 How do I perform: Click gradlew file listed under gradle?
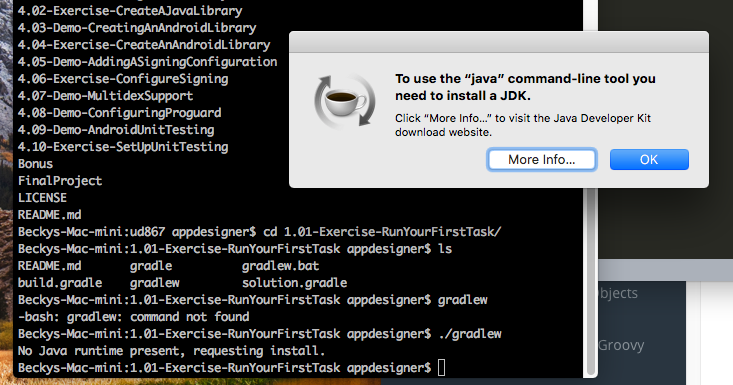(x=155, y=283)
